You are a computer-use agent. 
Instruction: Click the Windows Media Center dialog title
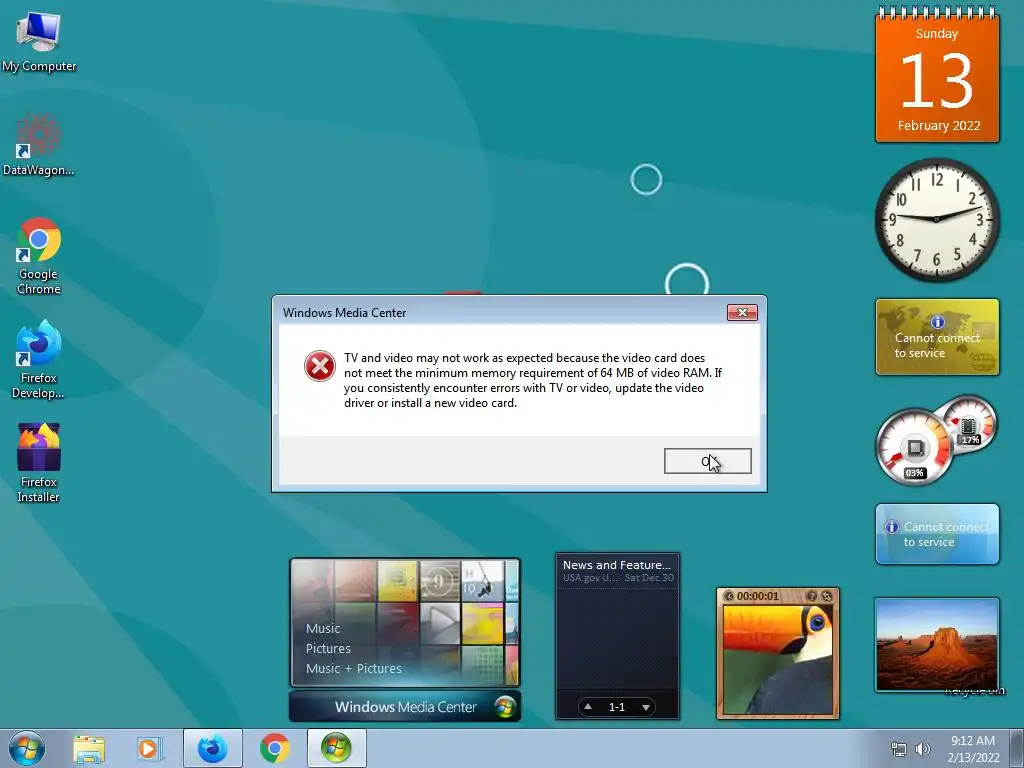[344, 313]
